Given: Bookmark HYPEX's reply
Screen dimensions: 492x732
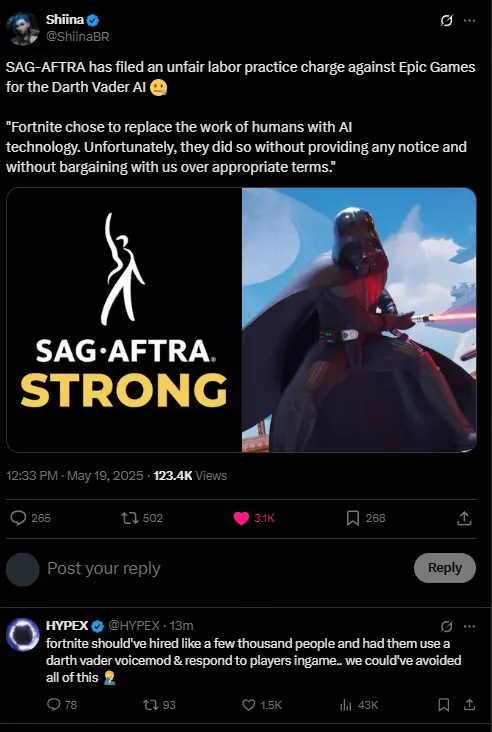Looking at the screenshot, I should tap(444, 704).
